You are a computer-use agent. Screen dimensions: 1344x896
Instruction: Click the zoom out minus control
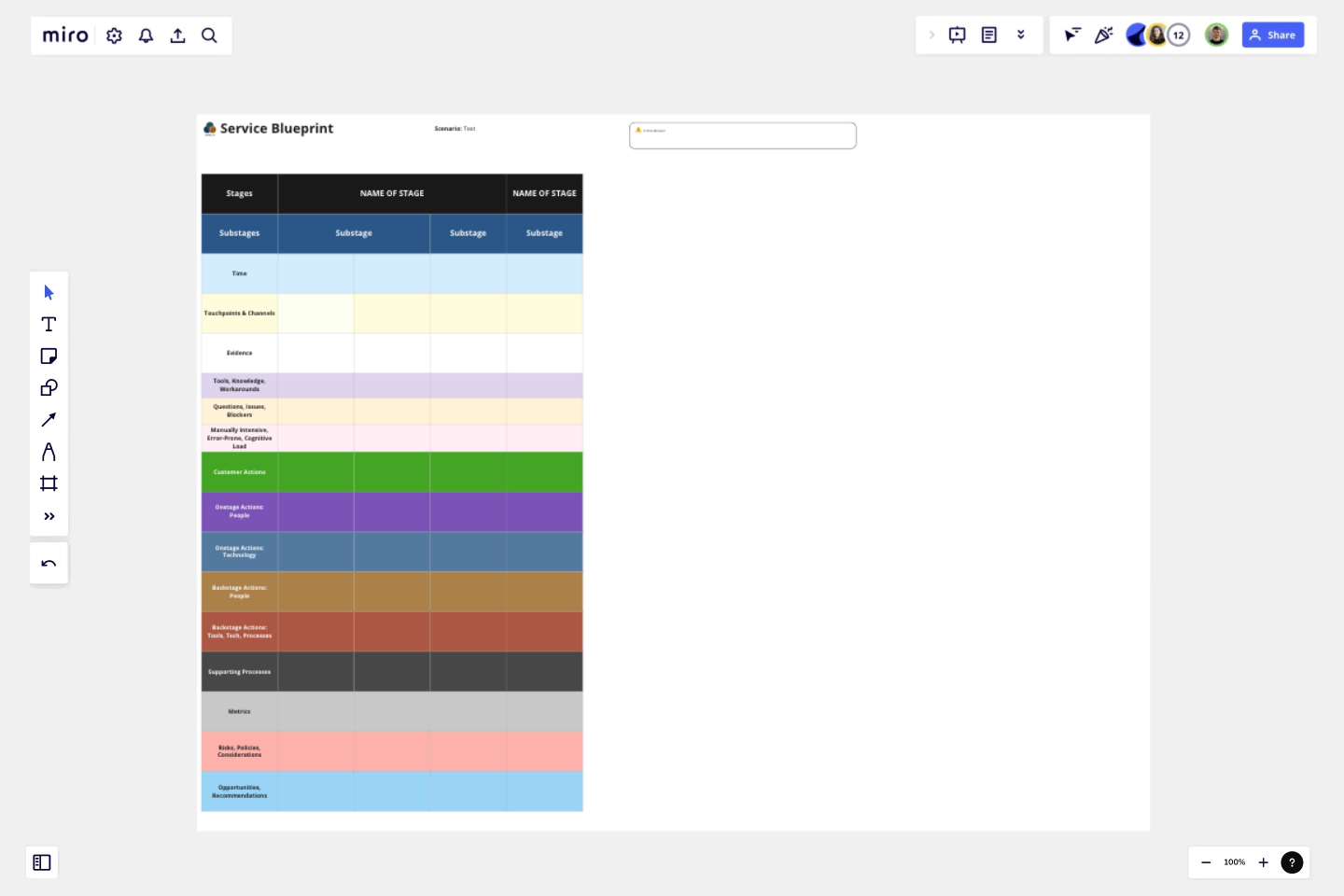coord(1205,862)
